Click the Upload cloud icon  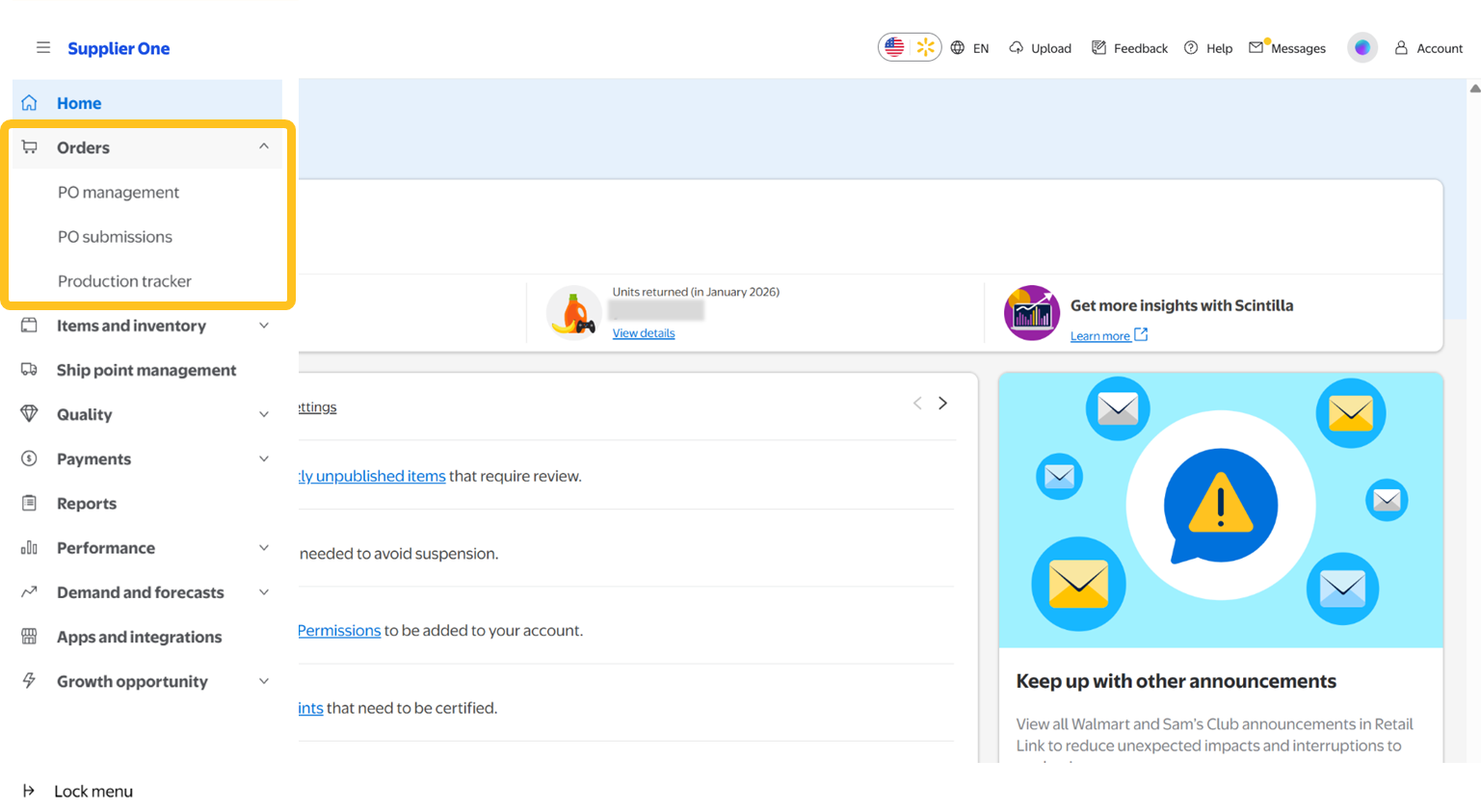[x=1017, y=47]
